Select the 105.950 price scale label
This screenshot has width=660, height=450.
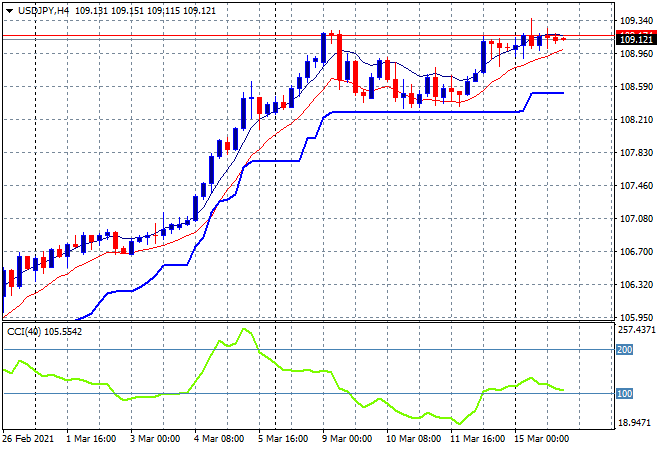pos(637,317)
